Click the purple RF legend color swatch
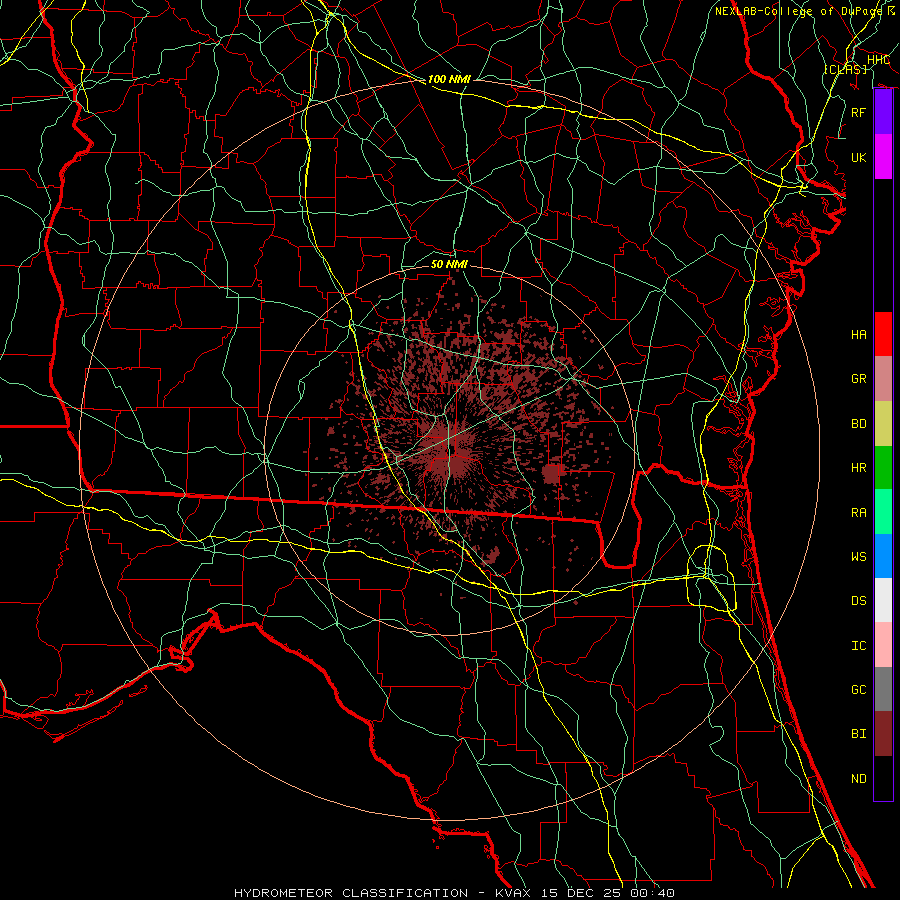The image size is (900, 900). tap(883, 112)
